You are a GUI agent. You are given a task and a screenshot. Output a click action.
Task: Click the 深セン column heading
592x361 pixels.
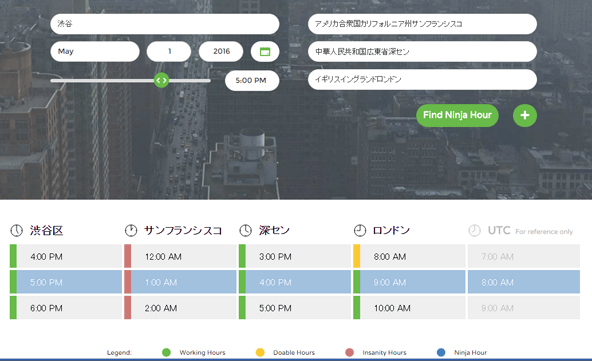[274, 230]
